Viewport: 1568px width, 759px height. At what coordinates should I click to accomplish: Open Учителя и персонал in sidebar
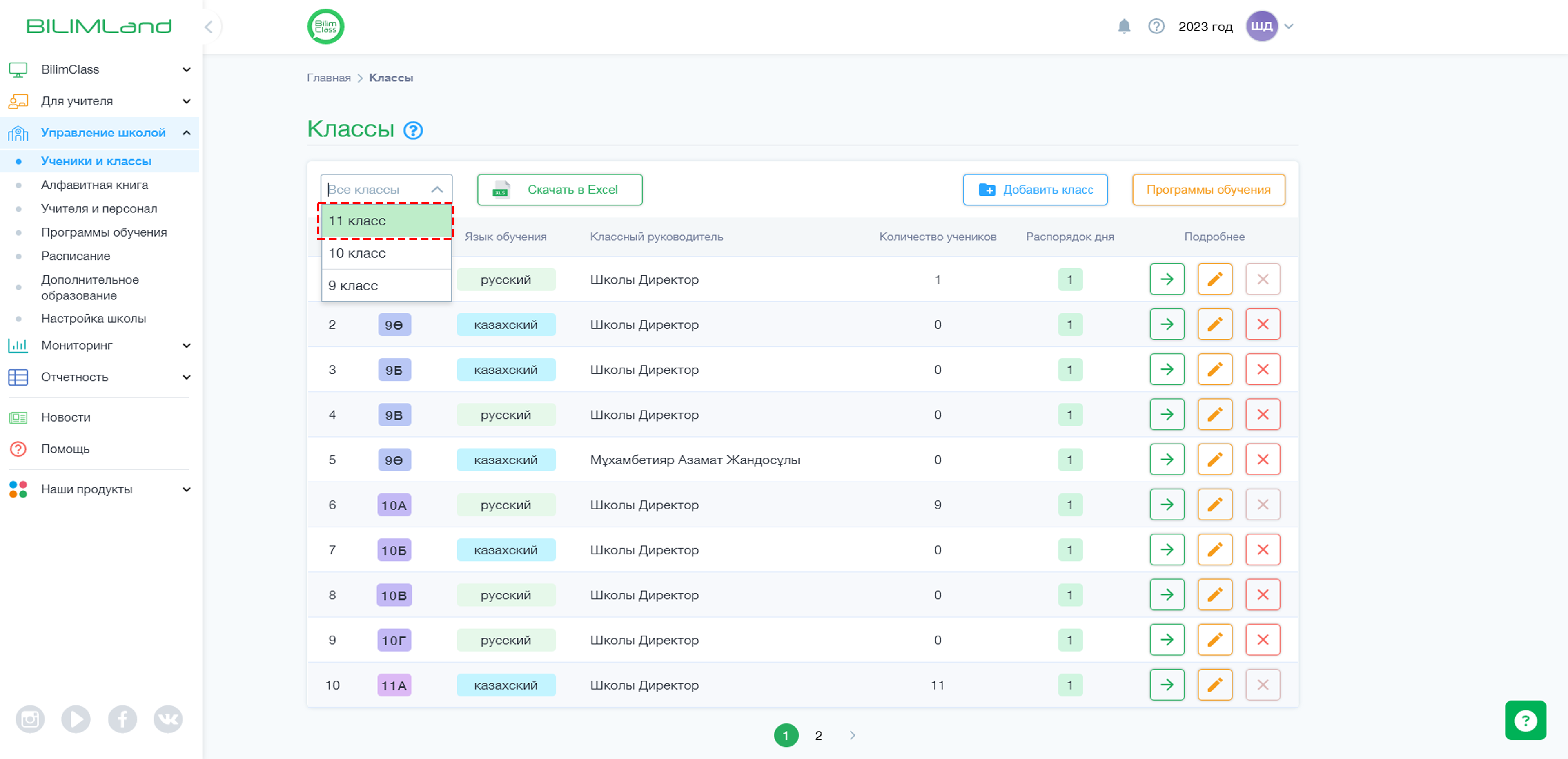point(98,208)
